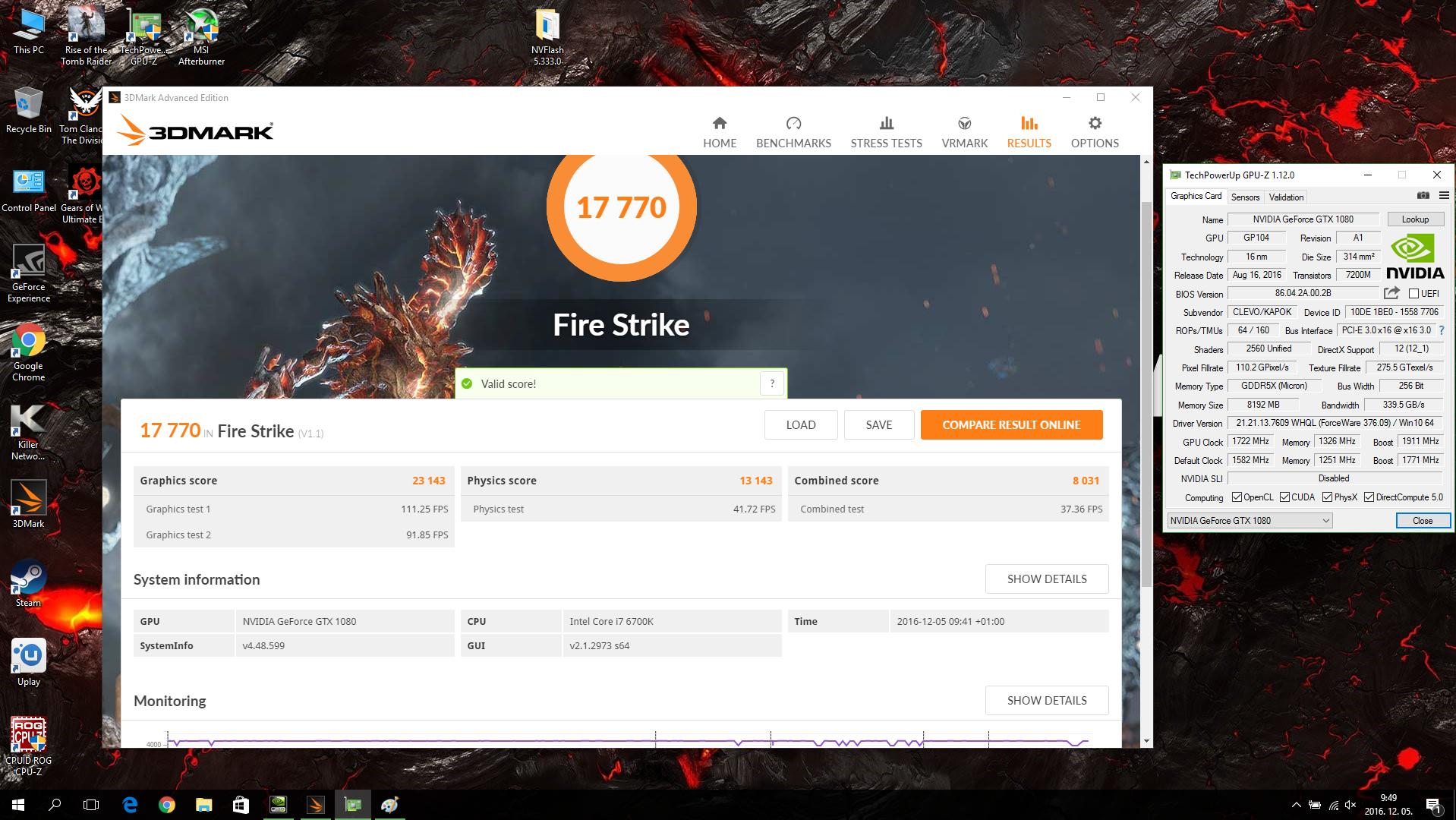
Task: Click the GPU name field in GPU-Z
Action: (x=1303, y=219)
